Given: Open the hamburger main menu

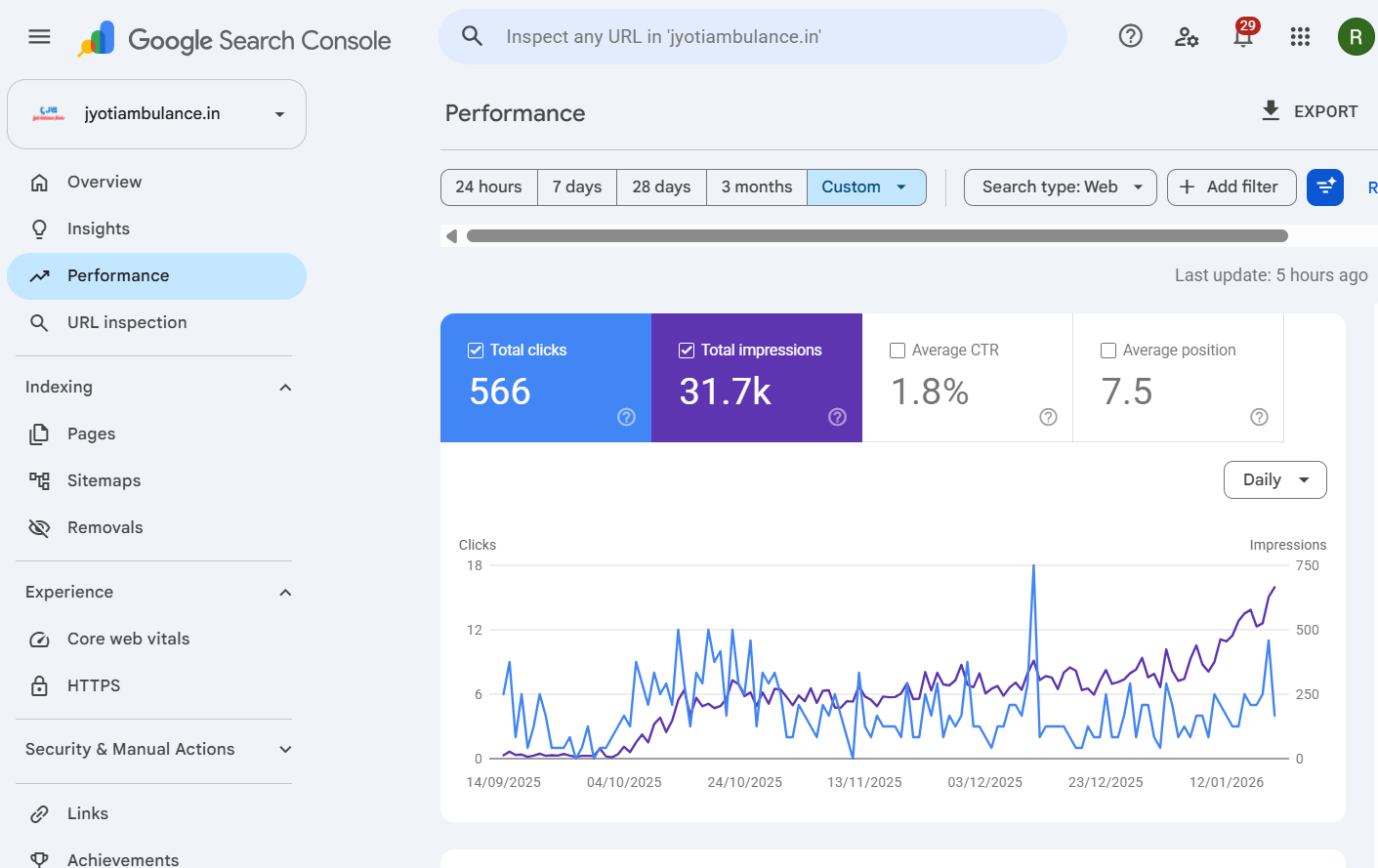Looking at the screenshot, I should 39,37.
